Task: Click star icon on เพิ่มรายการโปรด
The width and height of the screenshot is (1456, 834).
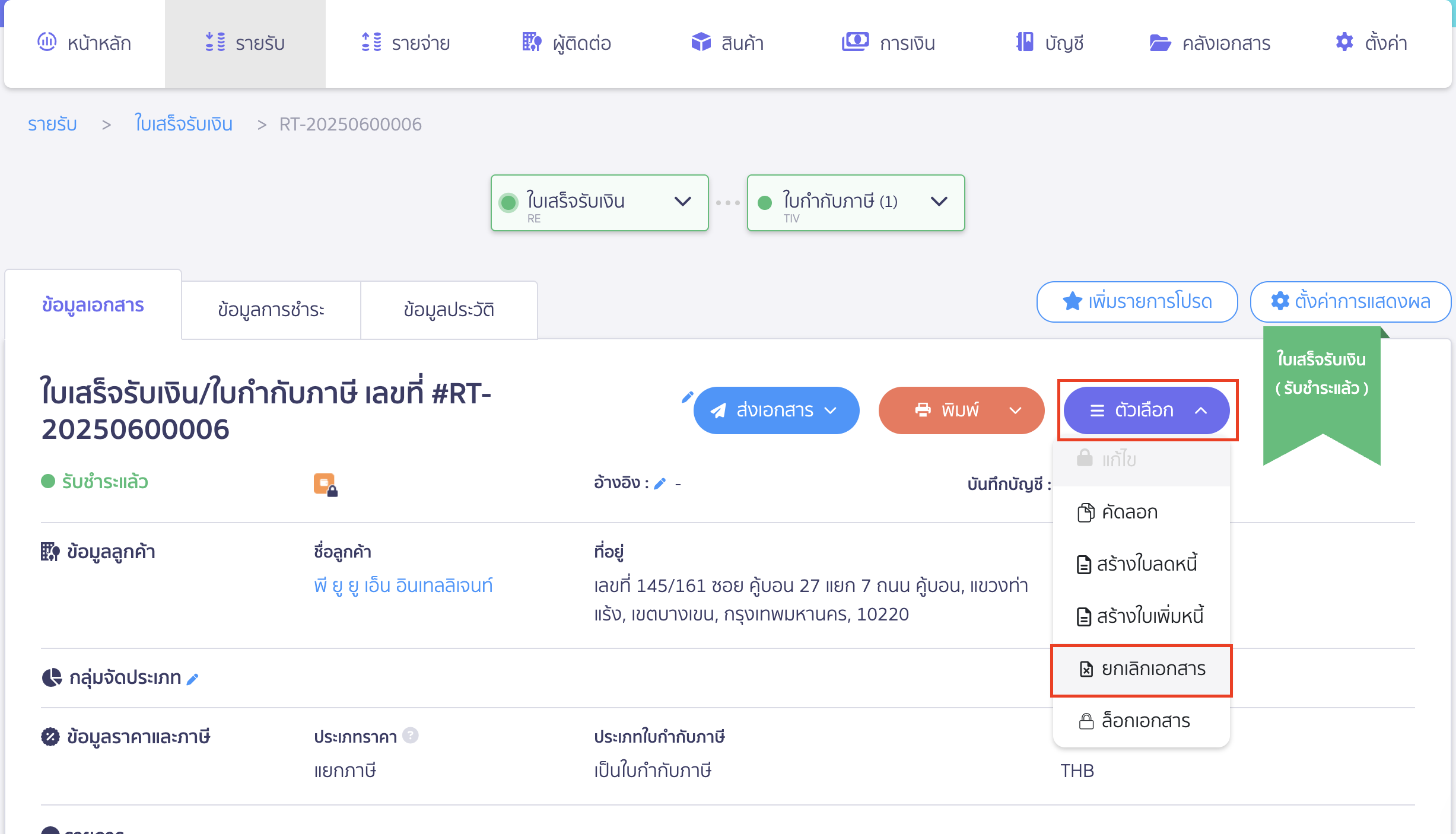Action: point(1072,301)
